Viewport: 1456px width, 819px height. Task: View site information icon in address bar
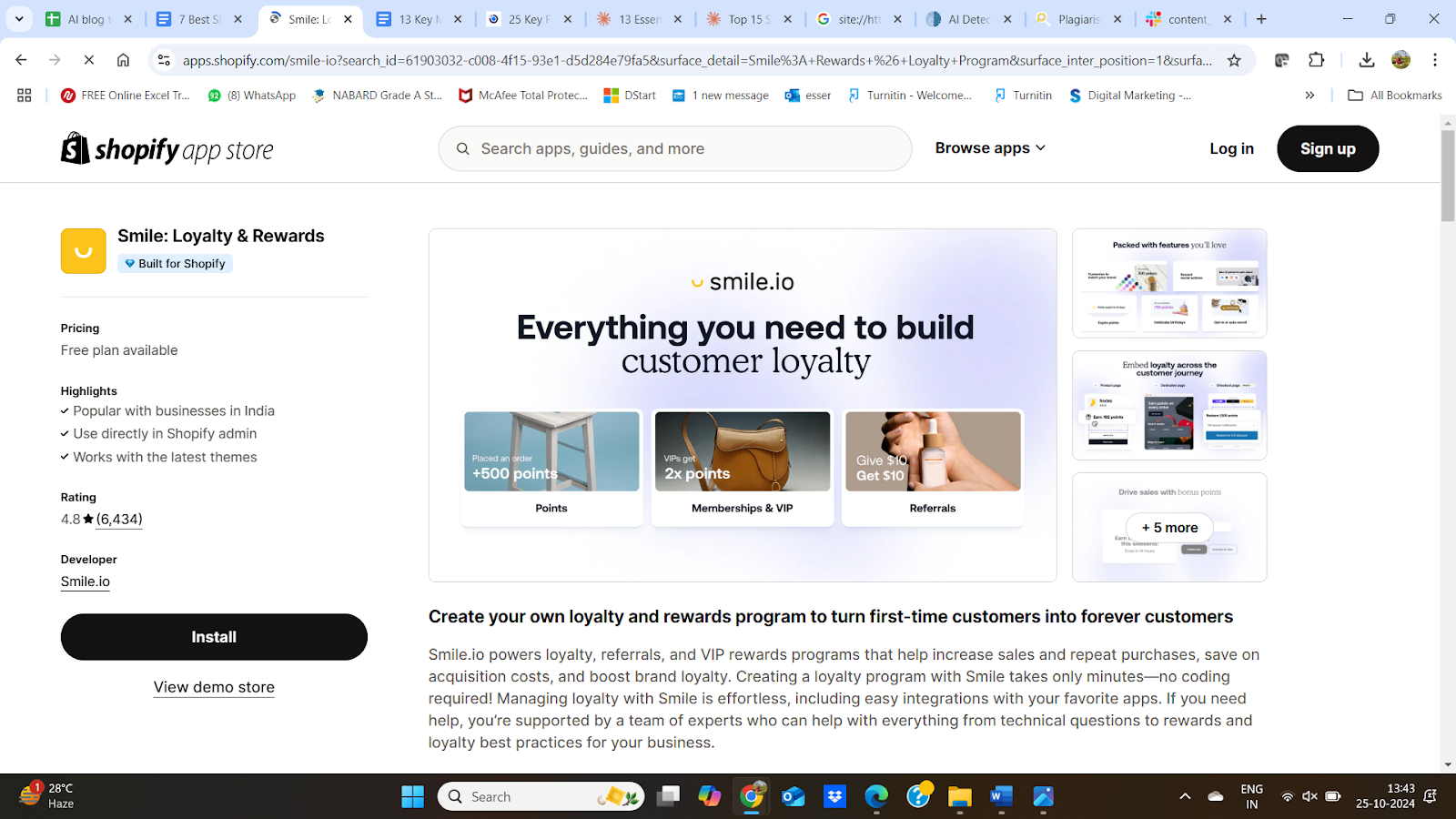(x=164, y=60)
